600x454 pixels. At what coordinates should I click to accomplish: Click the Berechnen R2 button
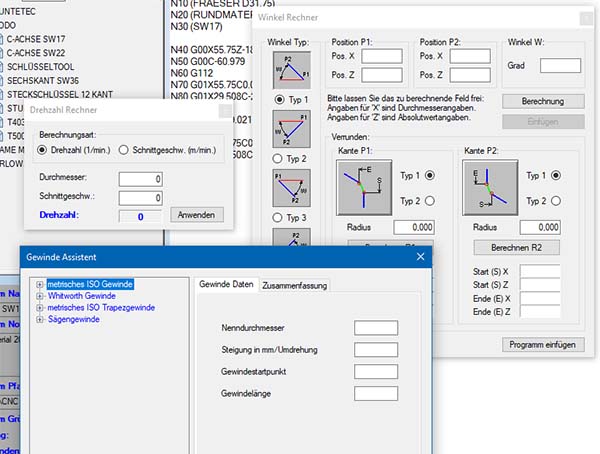[517, 248]
